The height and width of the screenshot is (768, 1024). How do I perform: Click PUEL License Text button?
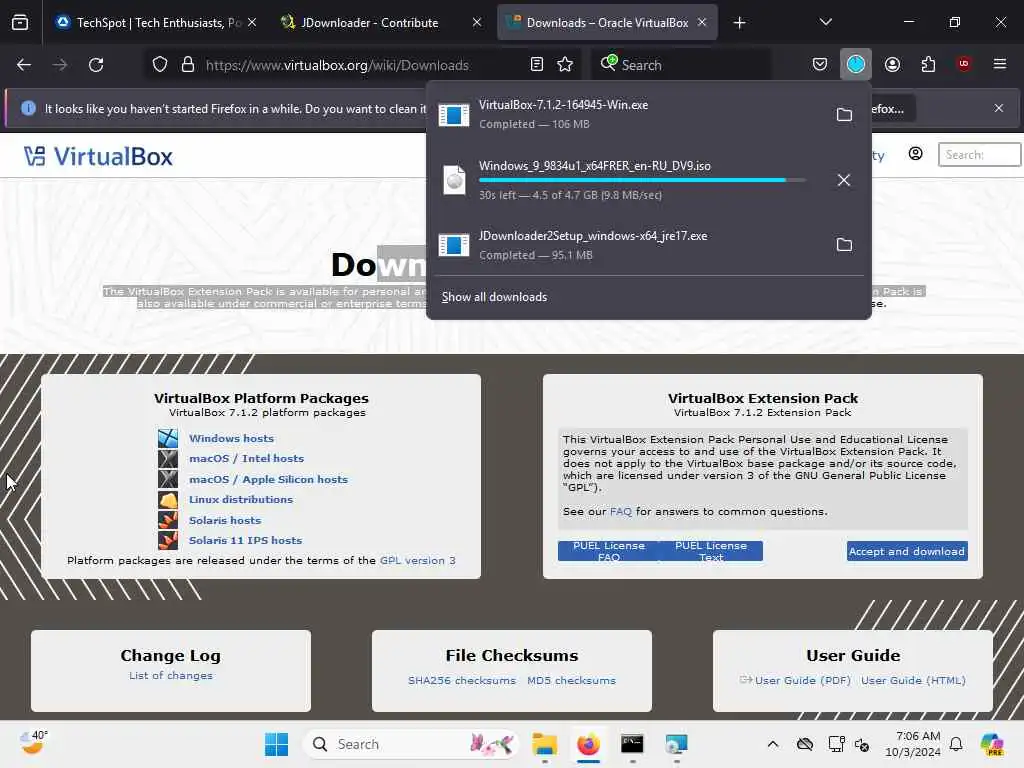click(x=711, y=551)
